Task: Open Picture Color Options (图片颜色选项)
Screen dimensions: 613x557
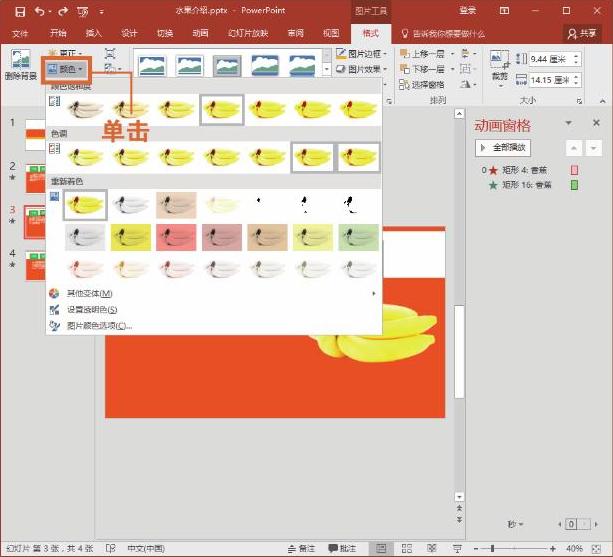Action: (x=213, y=326)
